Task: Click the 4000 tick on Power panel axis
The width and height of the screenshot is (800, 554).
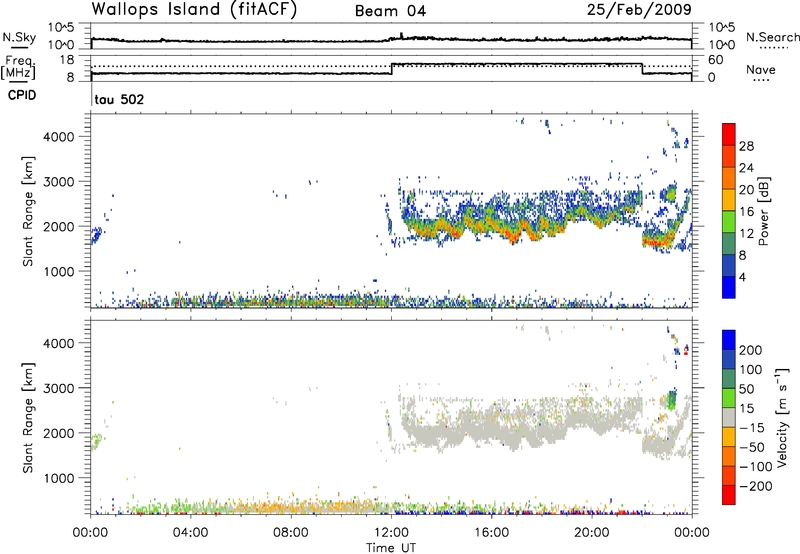Action: point(59,137)
